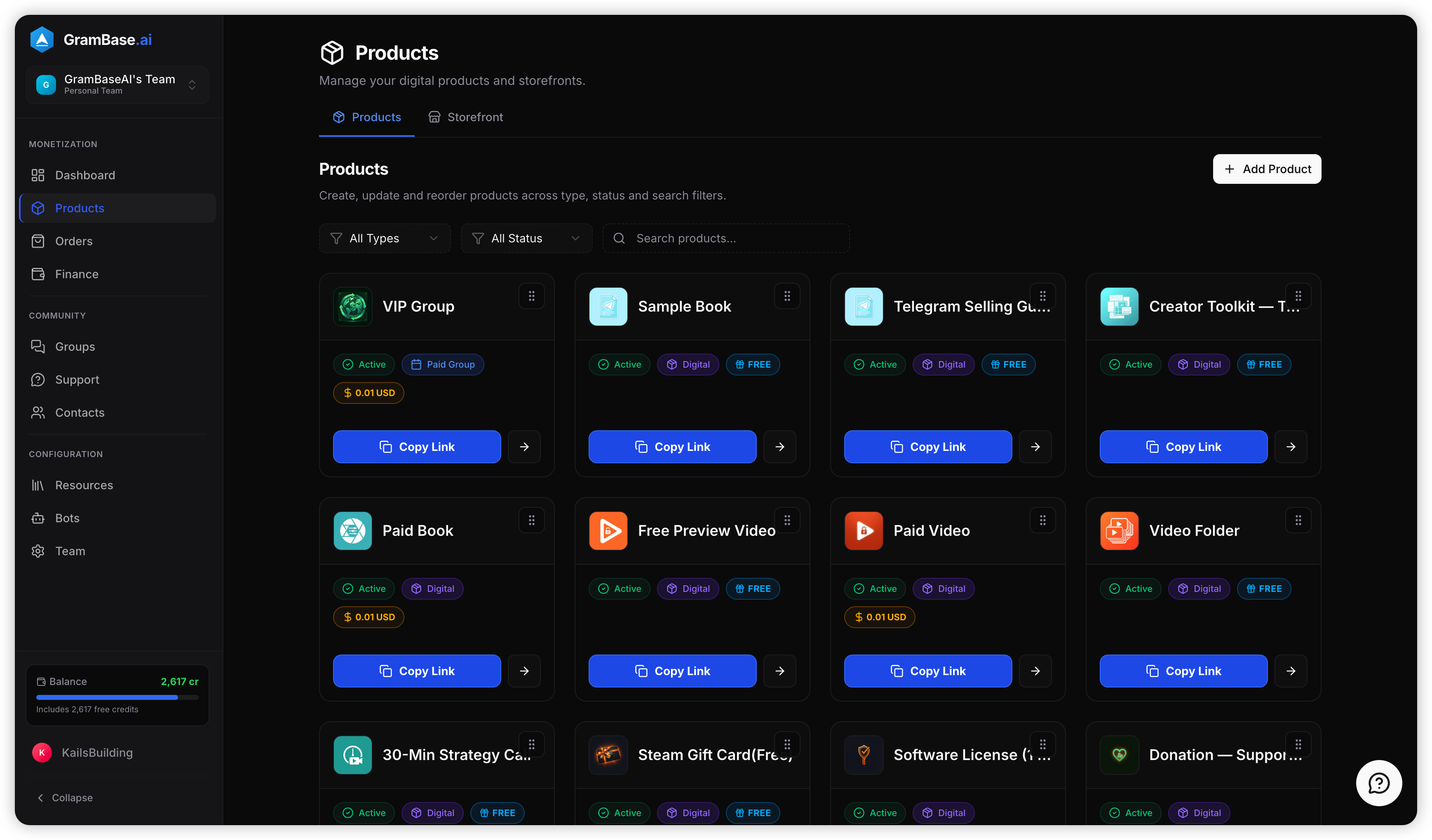Open Video Folder with its arrow button

click(1291, 671)
